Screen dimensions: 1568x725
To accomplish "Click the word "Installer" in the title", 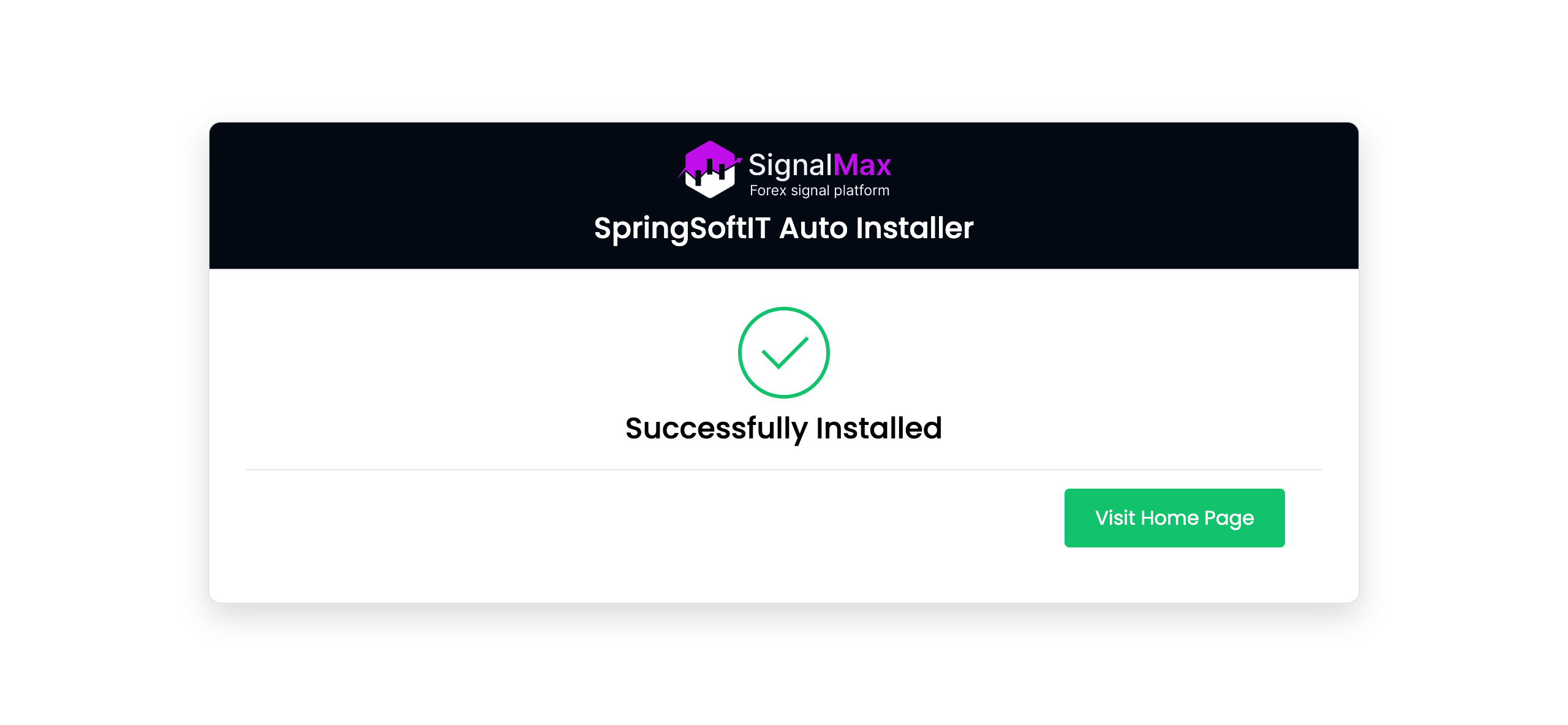I will pos(914,228).
